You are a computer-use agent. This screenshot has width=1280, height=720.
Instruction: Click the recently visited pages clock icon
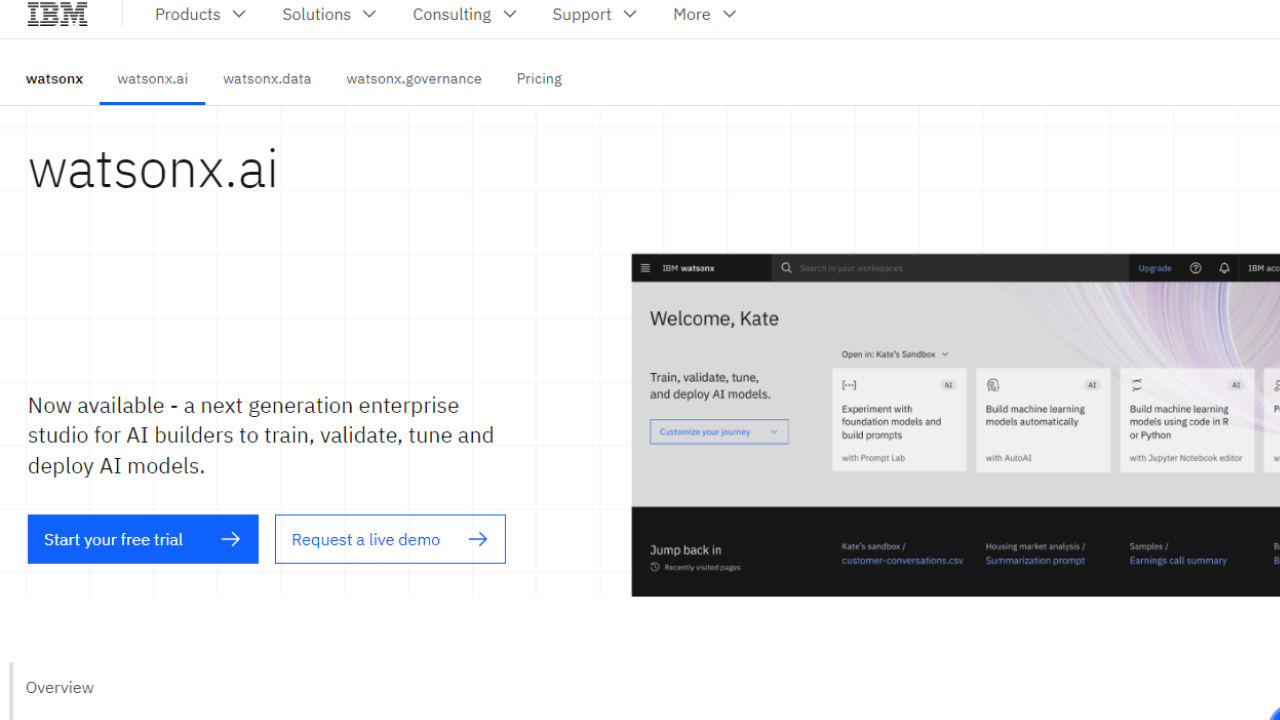[x=655, y=567]
